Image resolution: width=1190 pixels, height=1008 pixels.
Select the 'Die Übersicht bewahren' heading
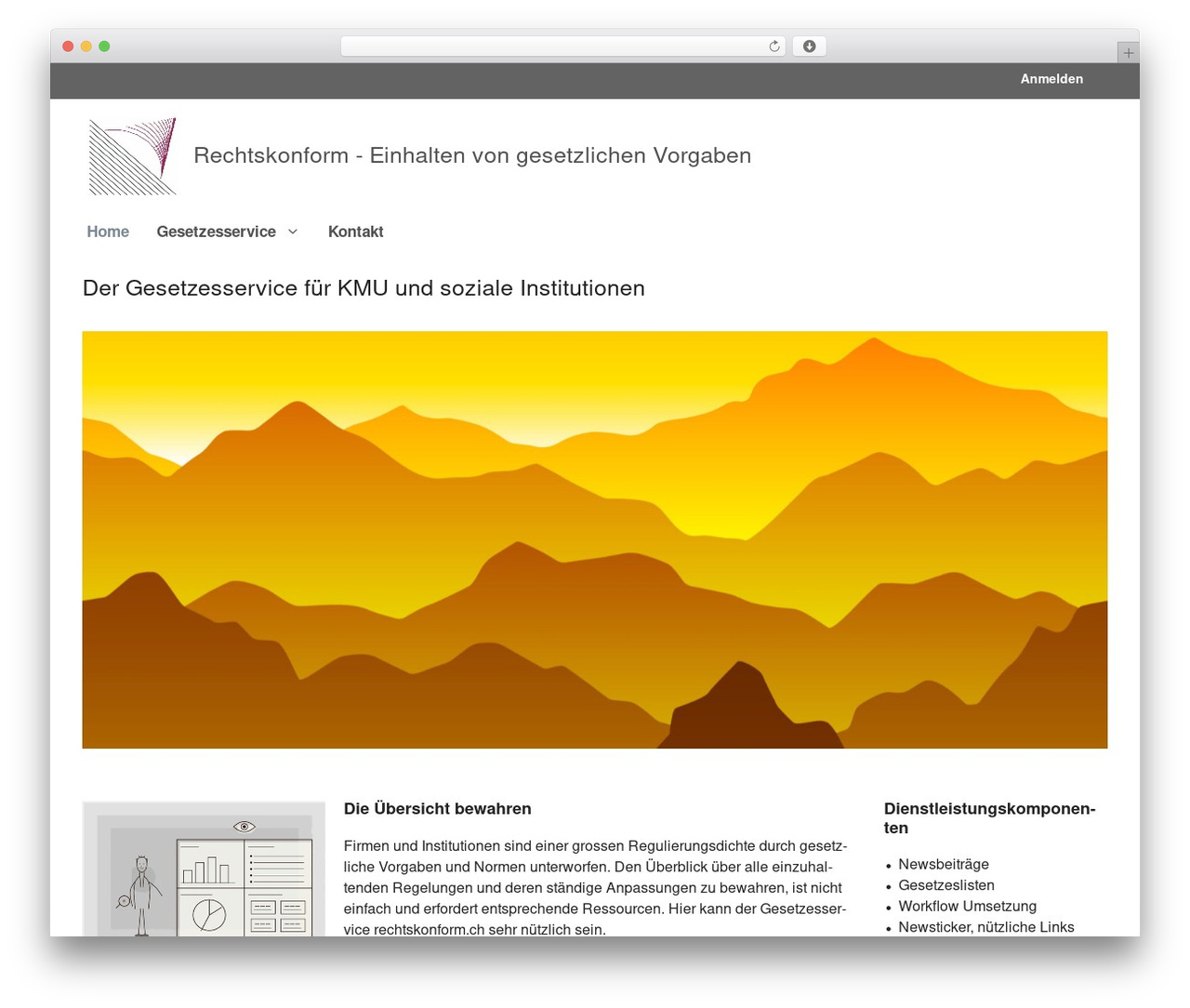pyautogui.click(x=437, y=809)
